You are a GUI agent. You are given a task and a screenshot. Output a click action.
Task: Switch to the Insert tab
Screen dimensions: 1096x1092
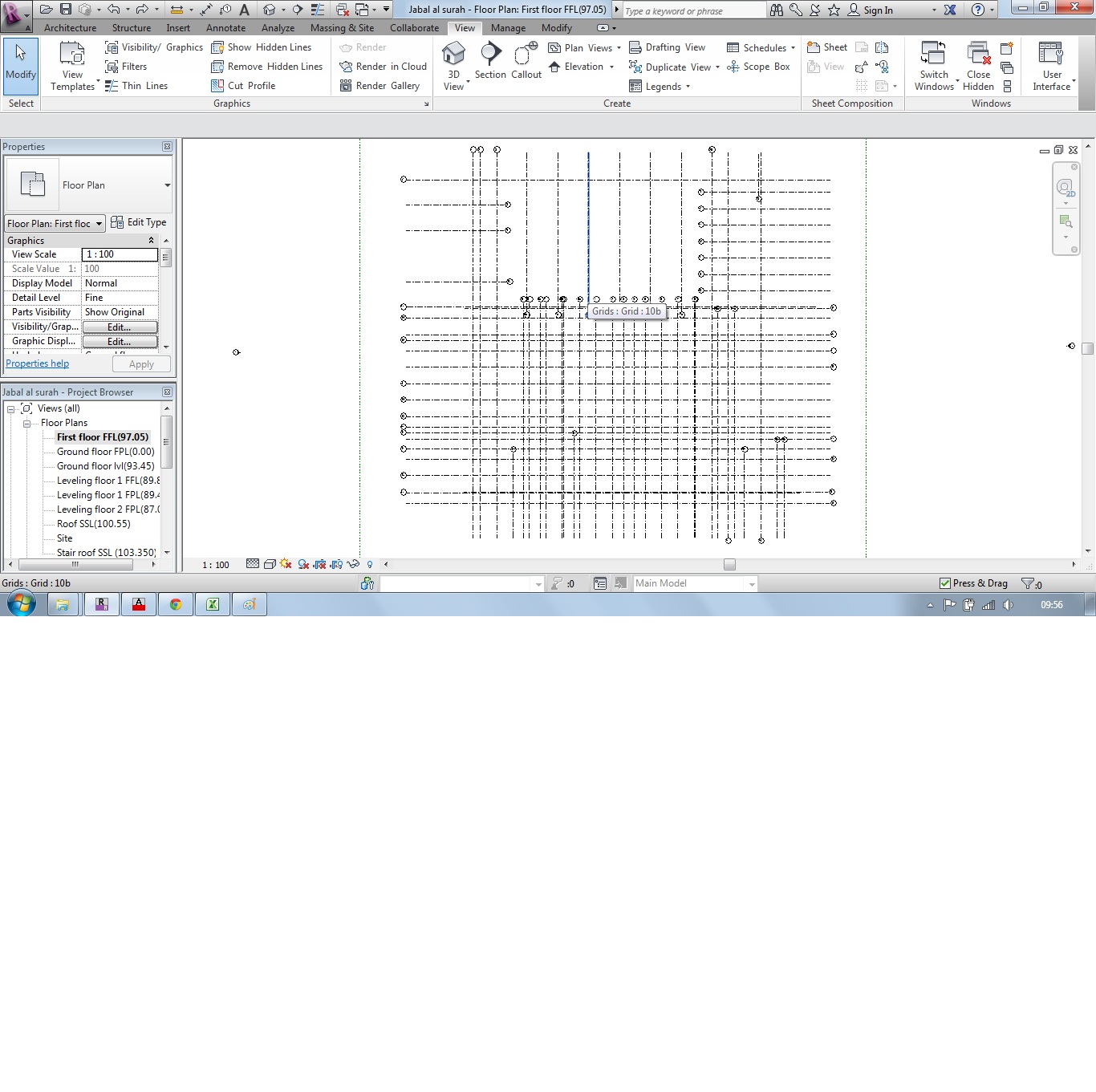(x=178, y=28)
